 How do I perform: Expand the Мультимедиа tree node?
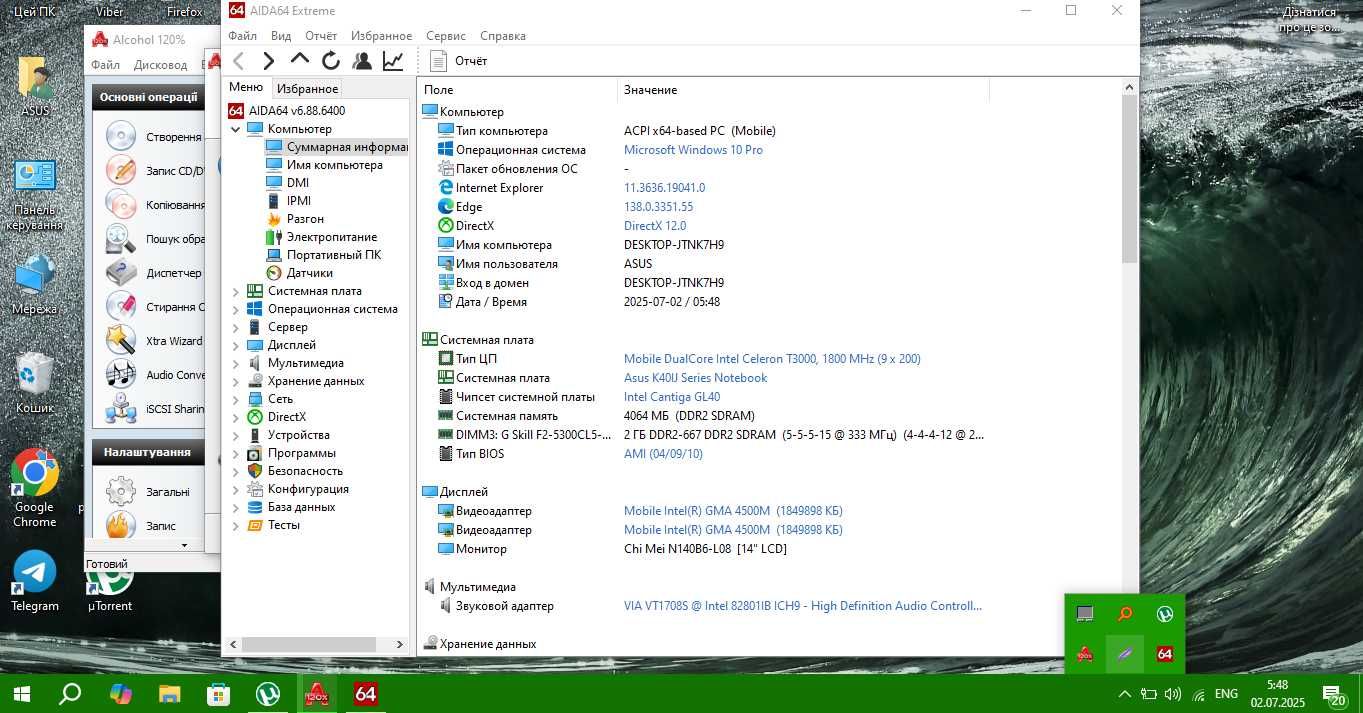[236, 363]
